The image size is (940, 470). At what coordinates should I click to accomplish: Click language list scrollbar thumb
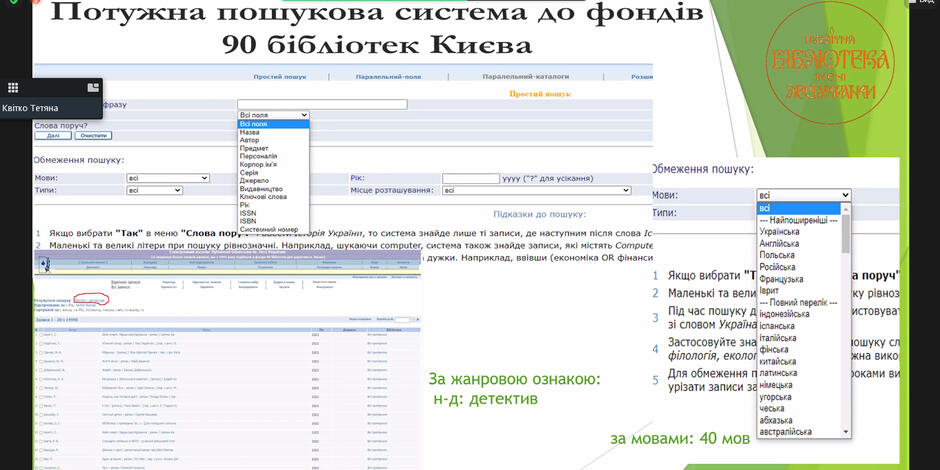click(x=846, y=233)
